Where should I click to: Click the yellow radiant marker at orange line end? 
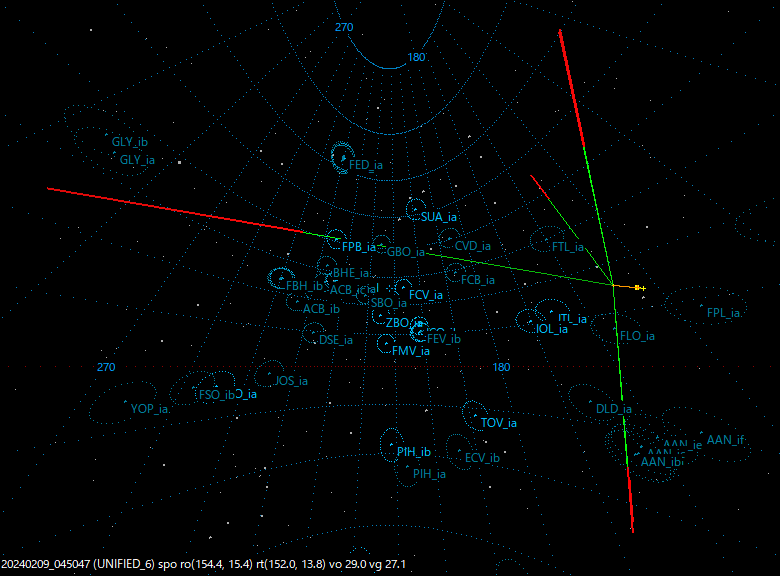click(x=640, y=288)
